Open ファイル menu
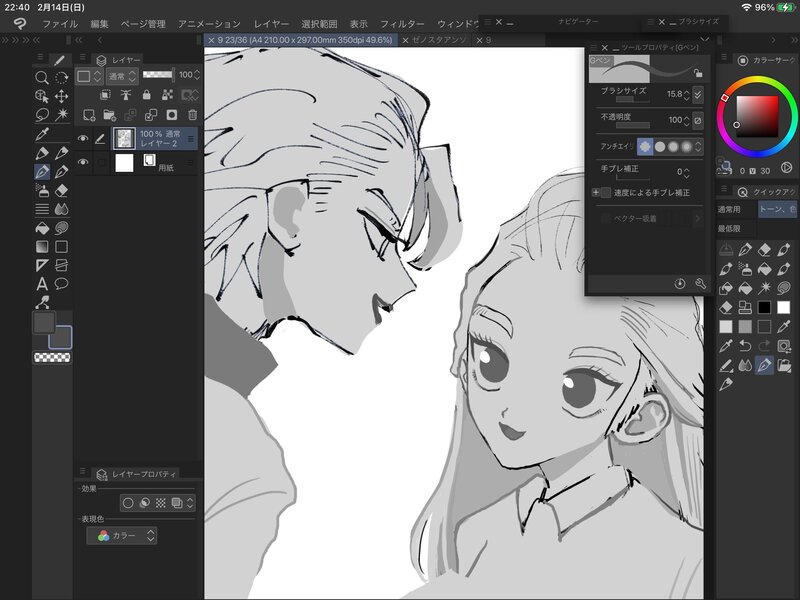This screenshot has width=800, height=600. (60, 24)
